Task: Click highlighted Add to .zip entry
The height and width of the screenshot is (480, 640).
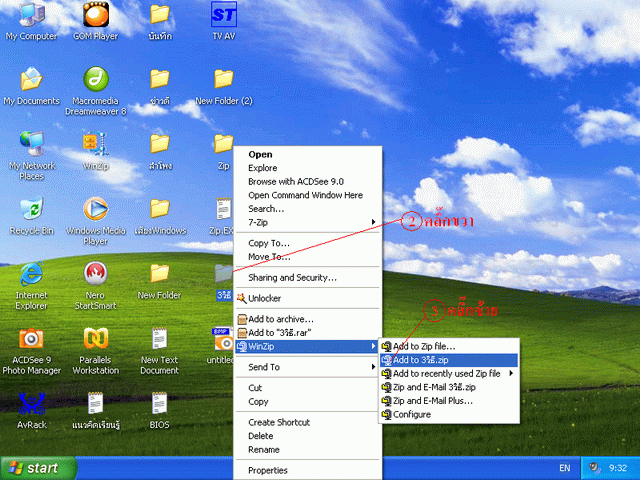Action: pos(449,360)
